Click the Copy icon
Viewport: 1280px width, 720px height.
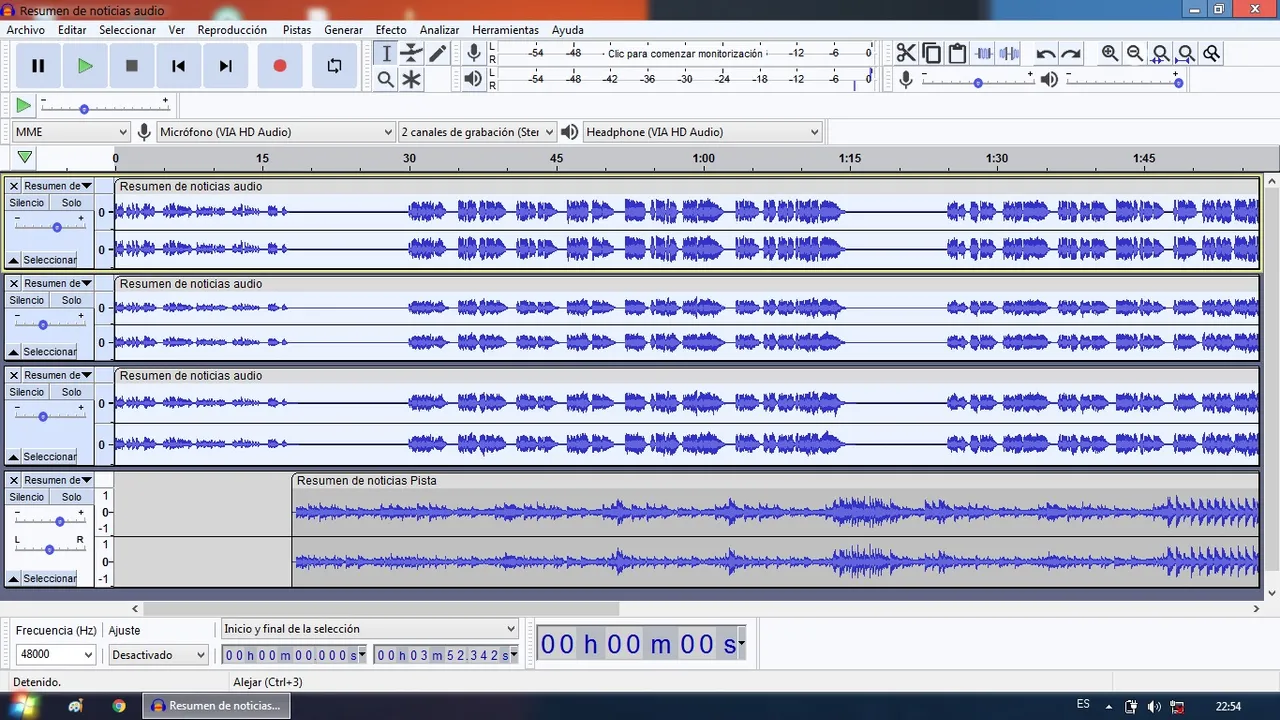pos(932,54)
